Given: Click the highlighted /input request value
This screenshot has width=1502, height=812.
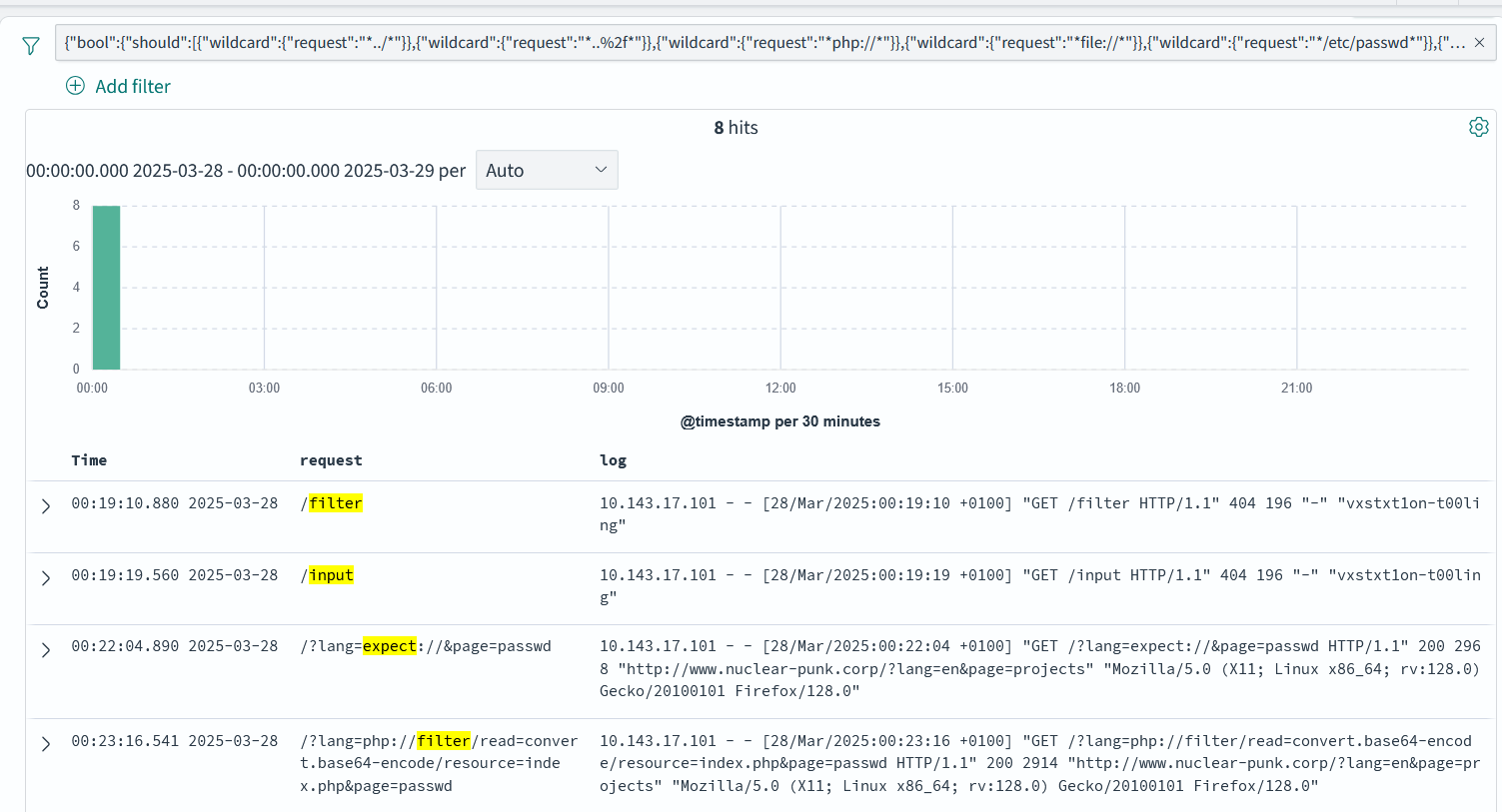Looking at the screenshot, I should coord(331,575).
